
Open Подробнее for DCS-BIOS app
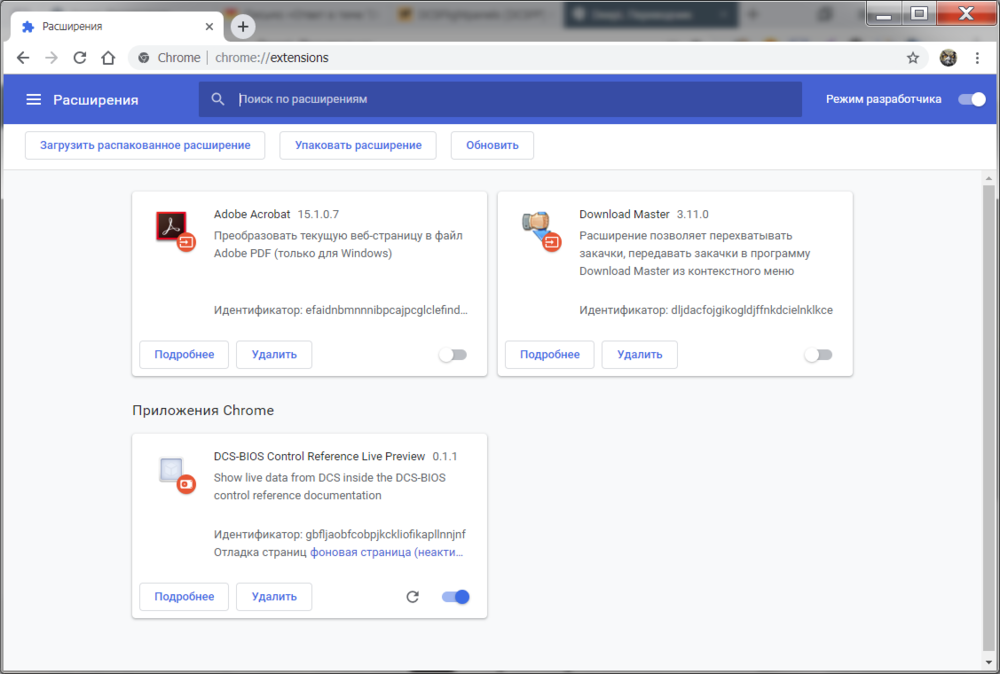pyautogui.click(x=184, y=597)
